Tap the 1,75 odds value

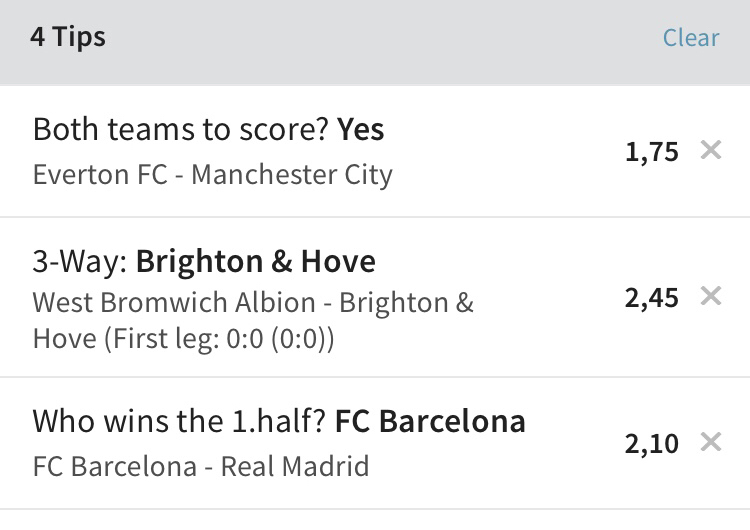click(651, 153)
